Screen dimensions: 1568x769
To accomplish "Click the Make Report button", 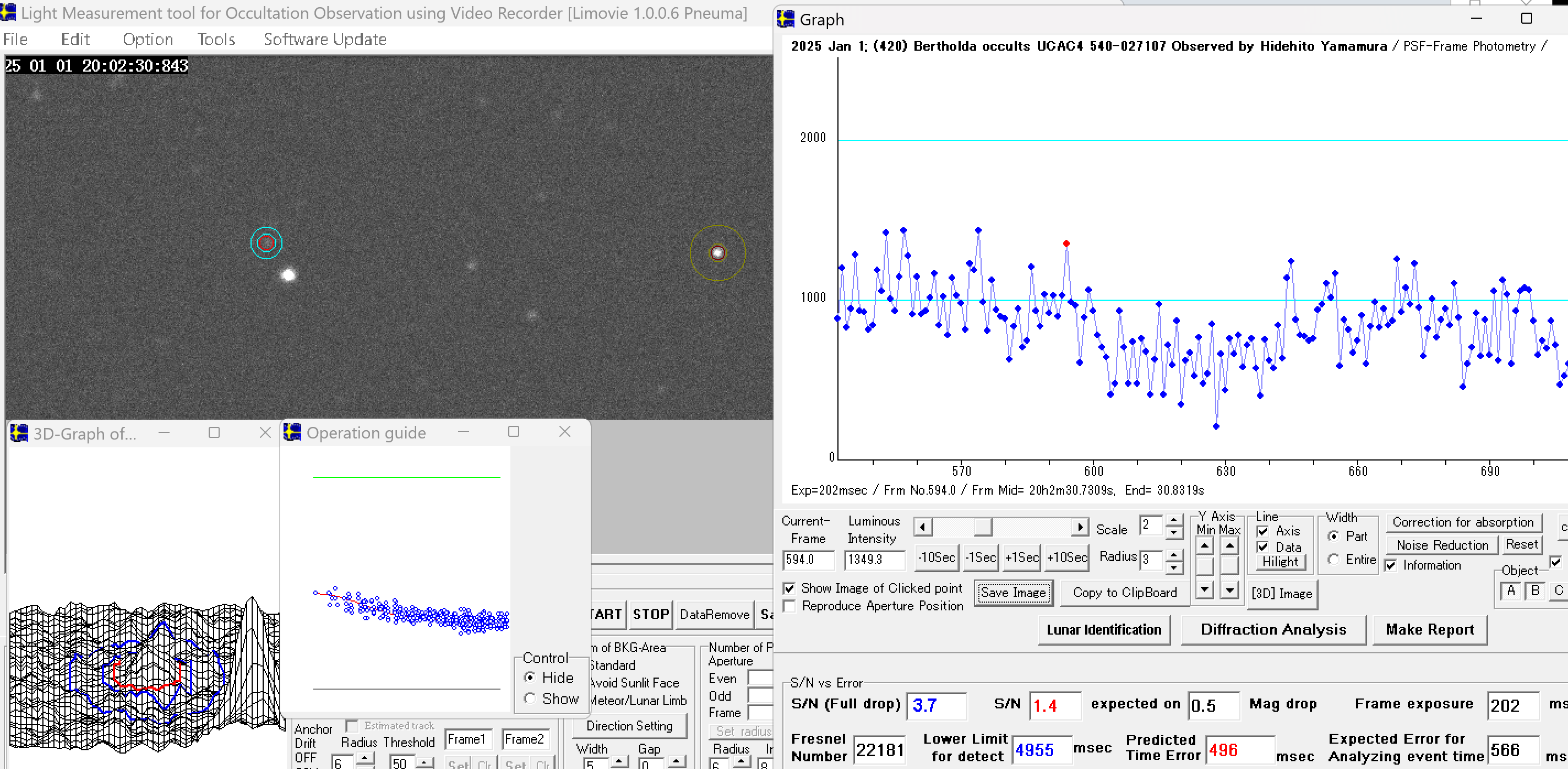I will point(1429,630).
